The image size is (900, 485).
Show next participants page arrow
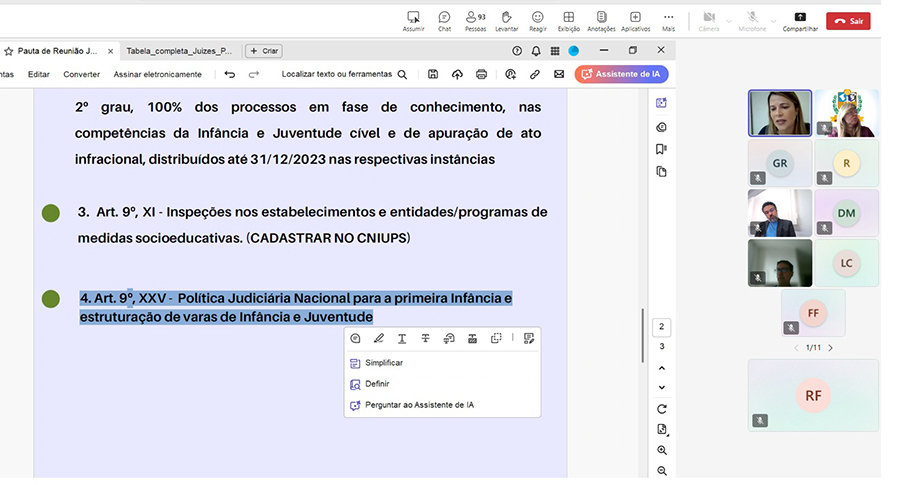[x=830, y=347]
